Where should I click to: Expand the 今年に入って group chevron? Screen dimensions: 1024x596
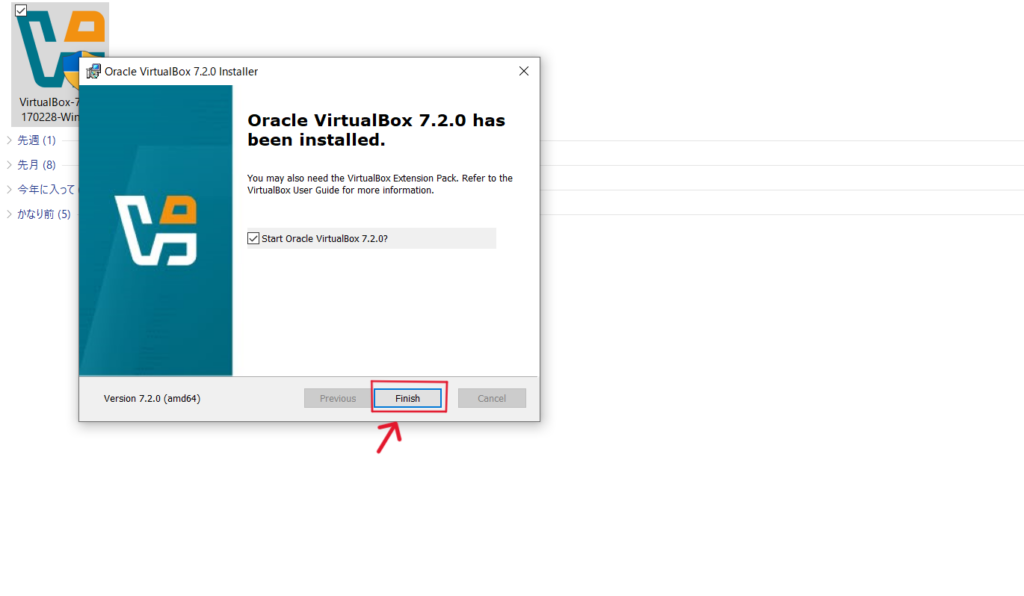point(9,189)
